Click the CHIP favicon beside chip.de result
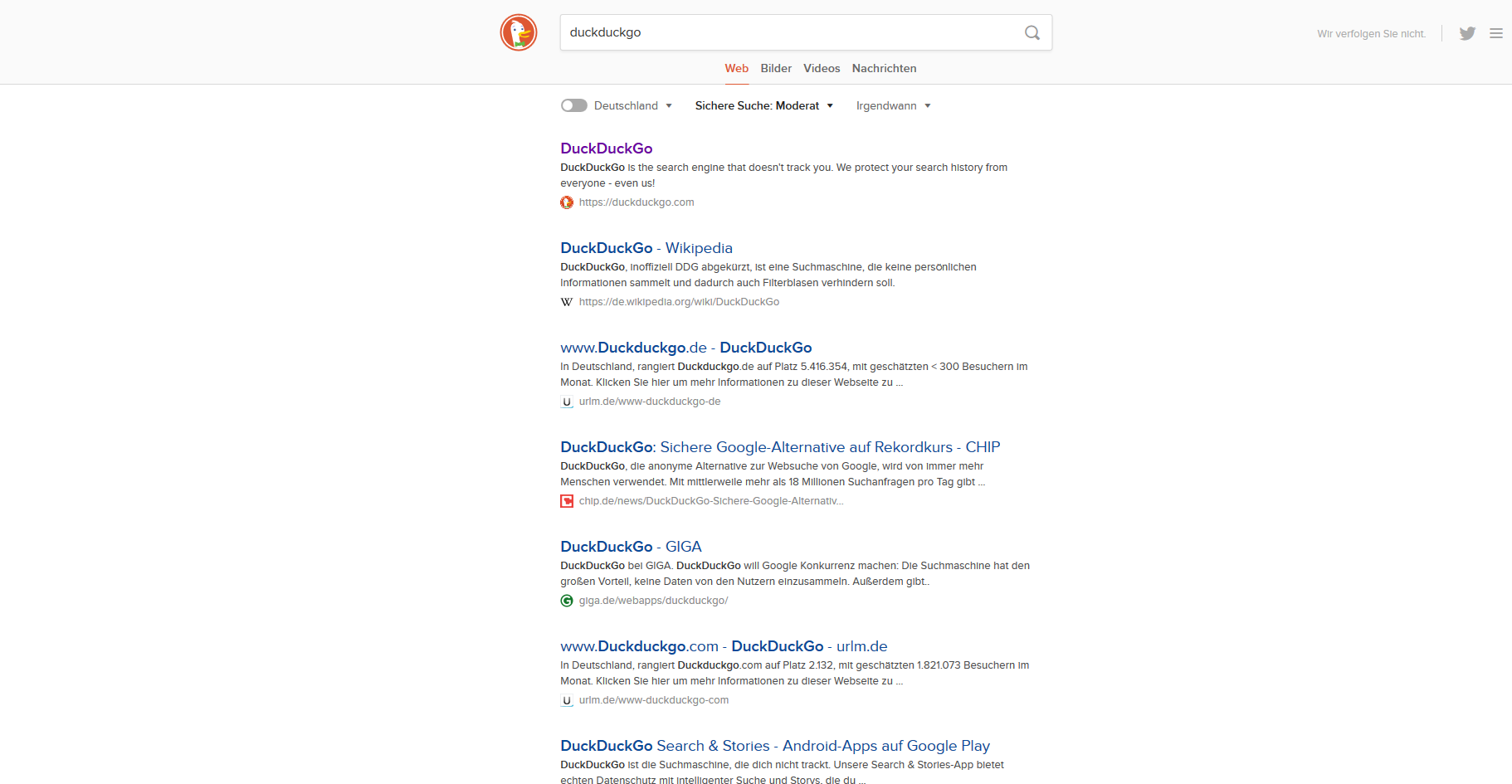This screenshot has width=1512, height=784. coord(567,501)
